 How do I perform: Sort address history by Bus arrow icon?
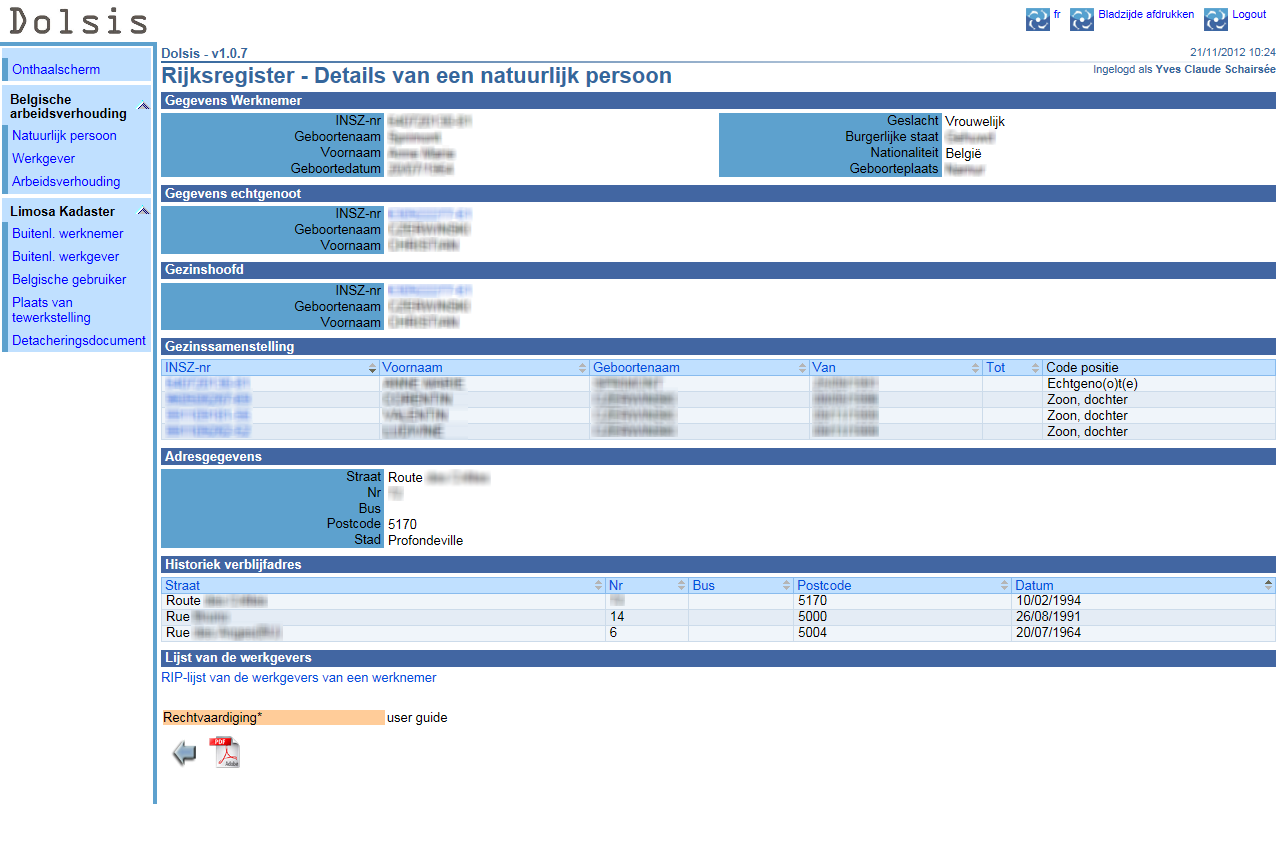[x=786, y=585]
